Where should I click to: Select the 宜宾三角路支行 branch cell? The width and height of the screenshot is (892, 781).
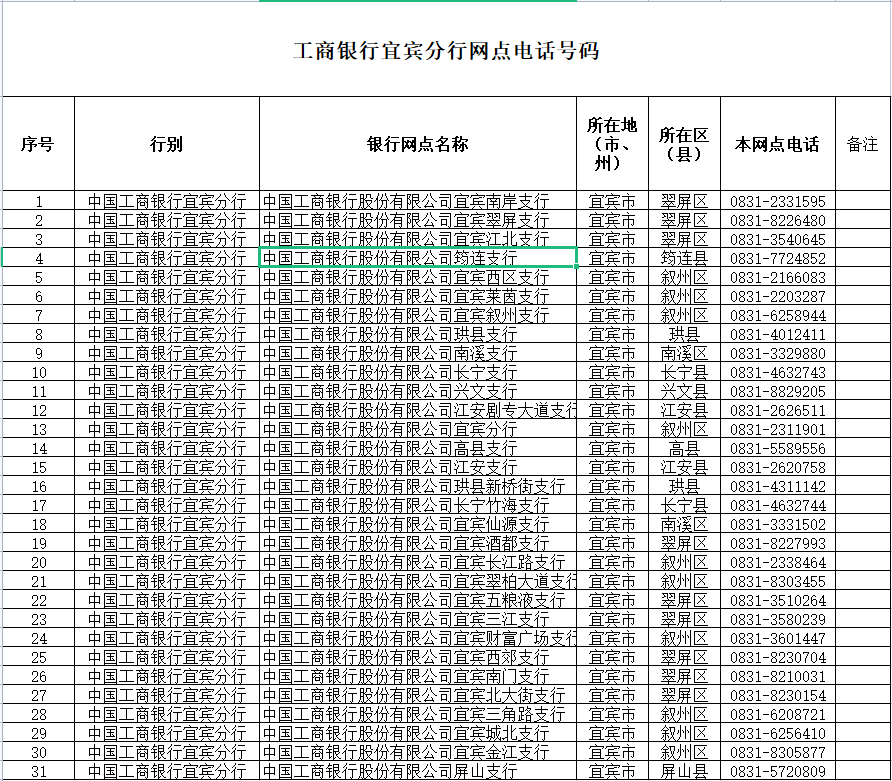pos(418,714)
